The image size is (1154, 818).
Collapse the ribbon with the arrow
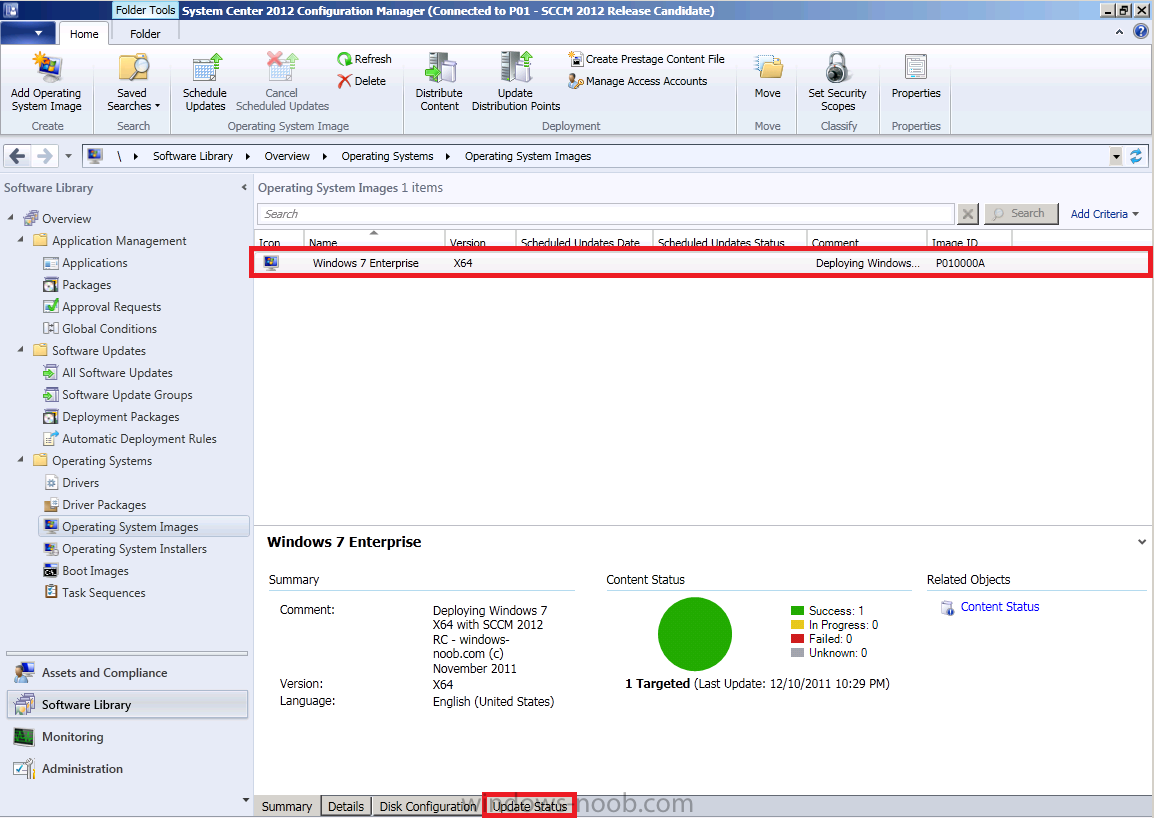1119,32
